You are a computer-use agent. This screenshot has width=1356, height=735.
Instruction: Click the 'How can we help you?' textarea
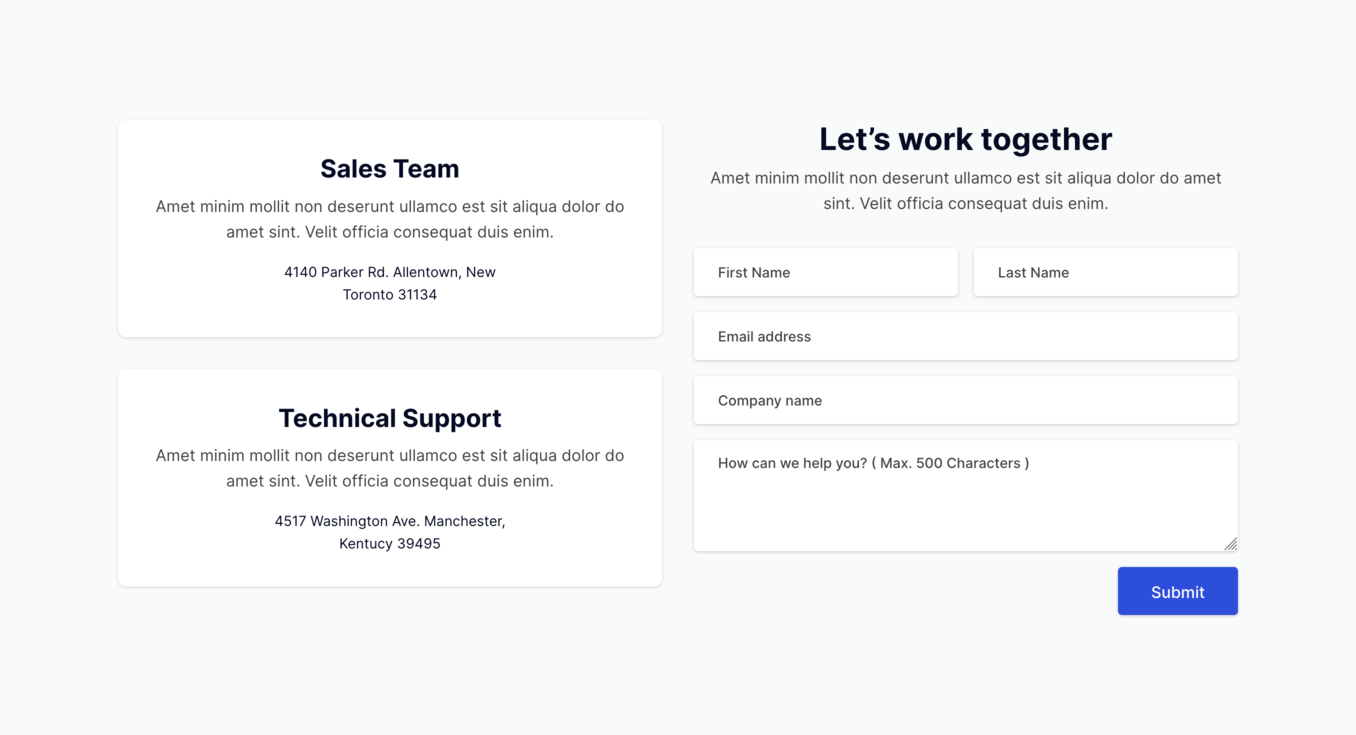pos(966,495)
